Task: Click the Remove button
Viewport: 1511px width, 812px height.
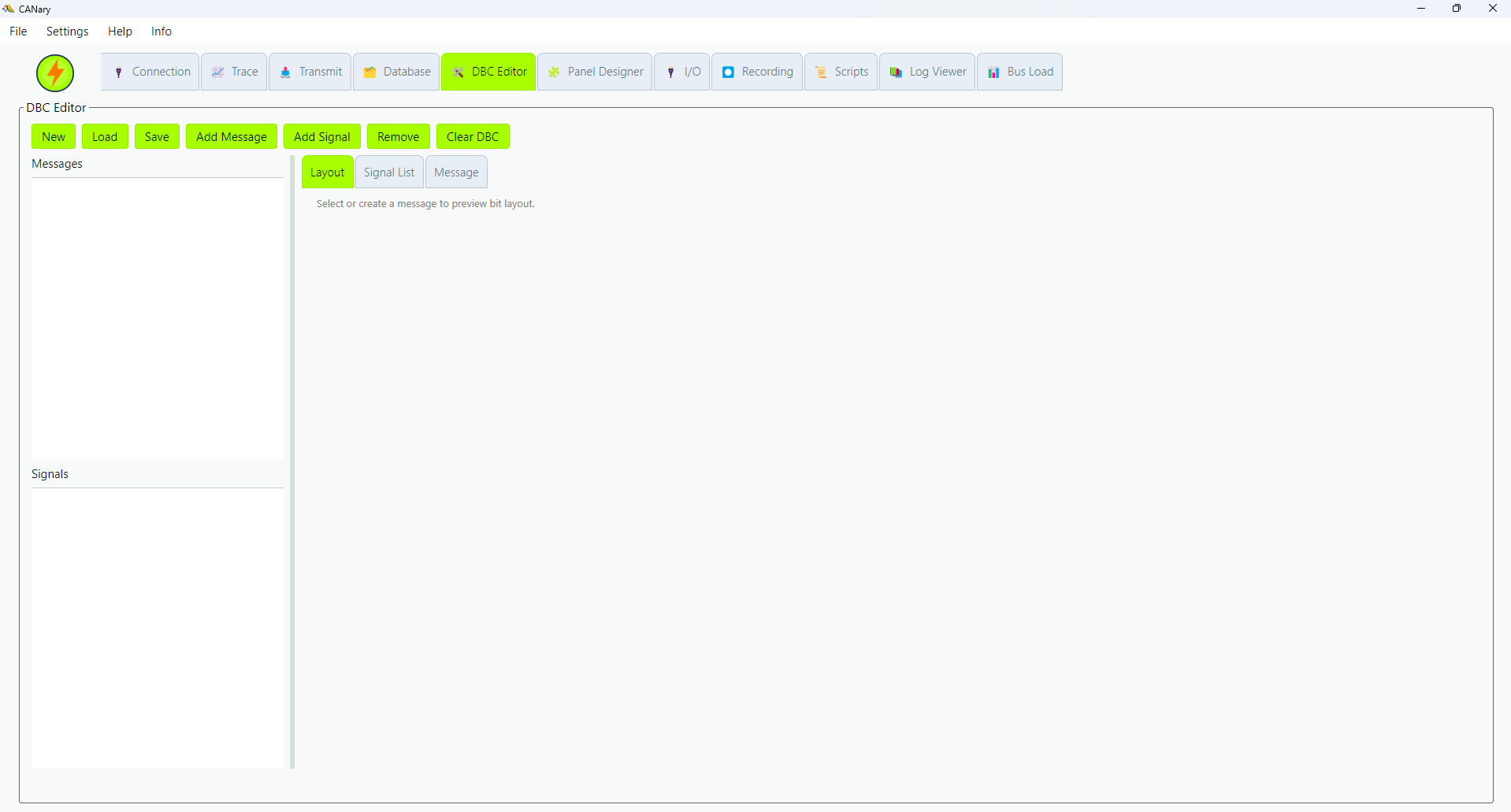Action: 399,136
